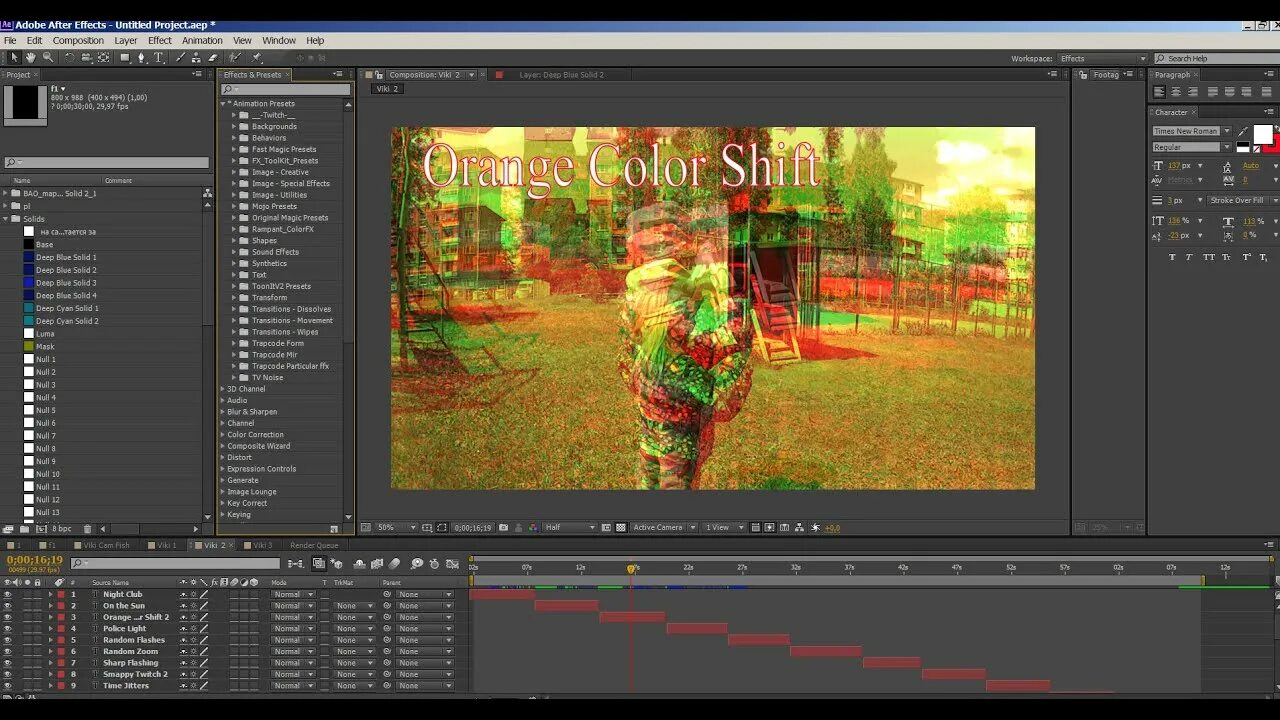Select the Pan Behind anchor tool
The width and height of the screenshot is (1280, 720).
[103, 58]
